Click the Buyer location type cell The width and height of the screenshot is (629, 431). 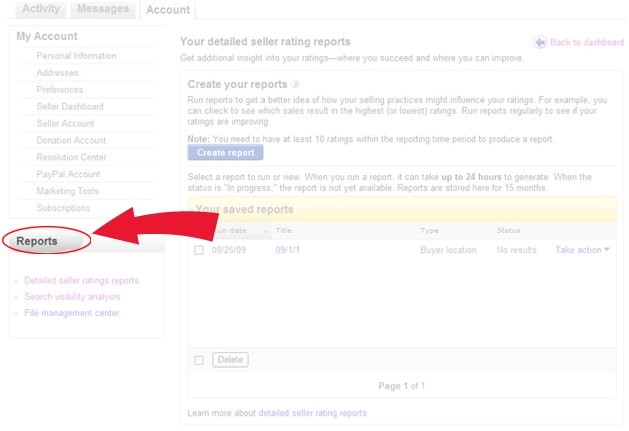click(448, 250)
